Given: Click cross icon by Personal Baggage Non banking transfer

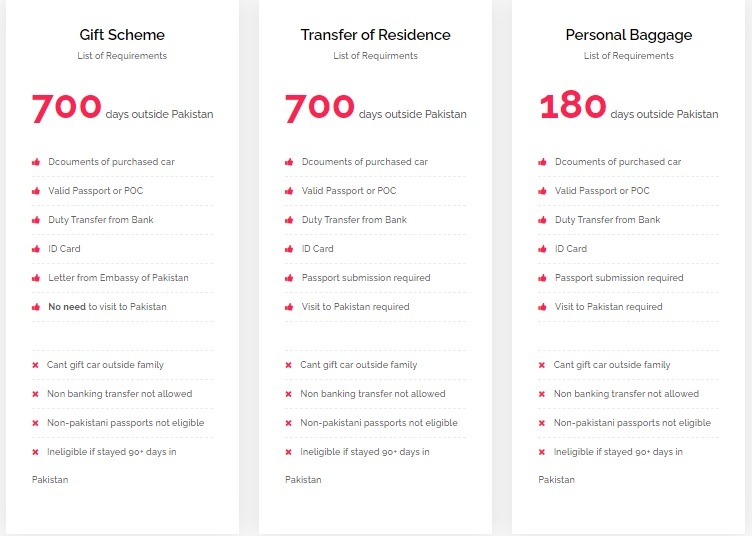Looking at the screenshot, I should pyautogui.click(x=541, y=394).
